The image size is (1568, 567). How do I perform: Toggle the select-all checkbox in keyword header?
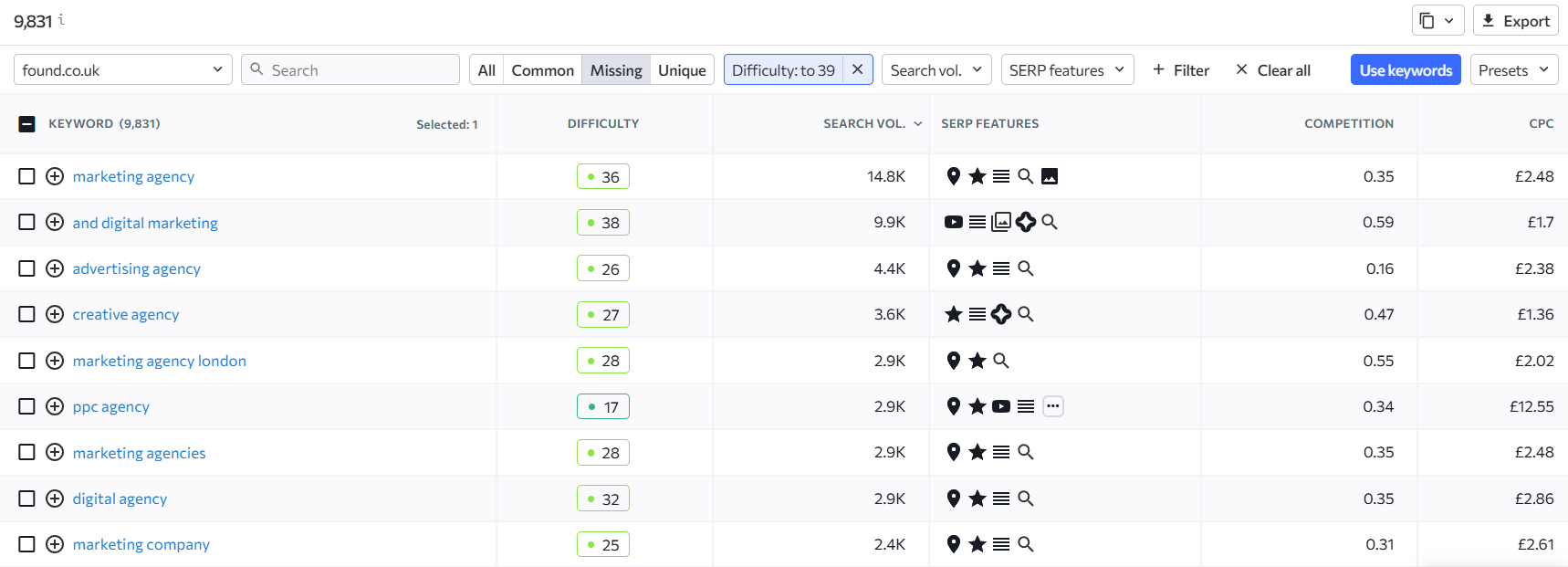coord(27,124)
